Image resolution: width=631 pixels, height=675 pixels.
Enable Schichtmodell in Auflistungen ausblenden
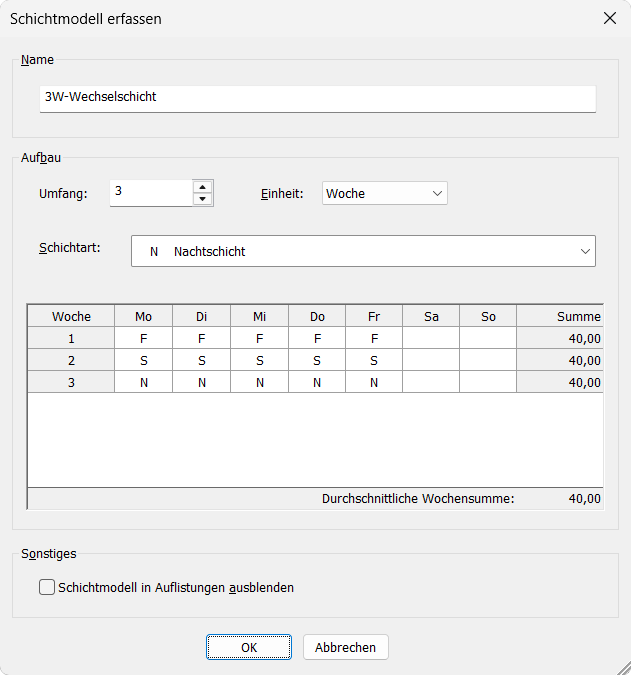click(47, 587)
